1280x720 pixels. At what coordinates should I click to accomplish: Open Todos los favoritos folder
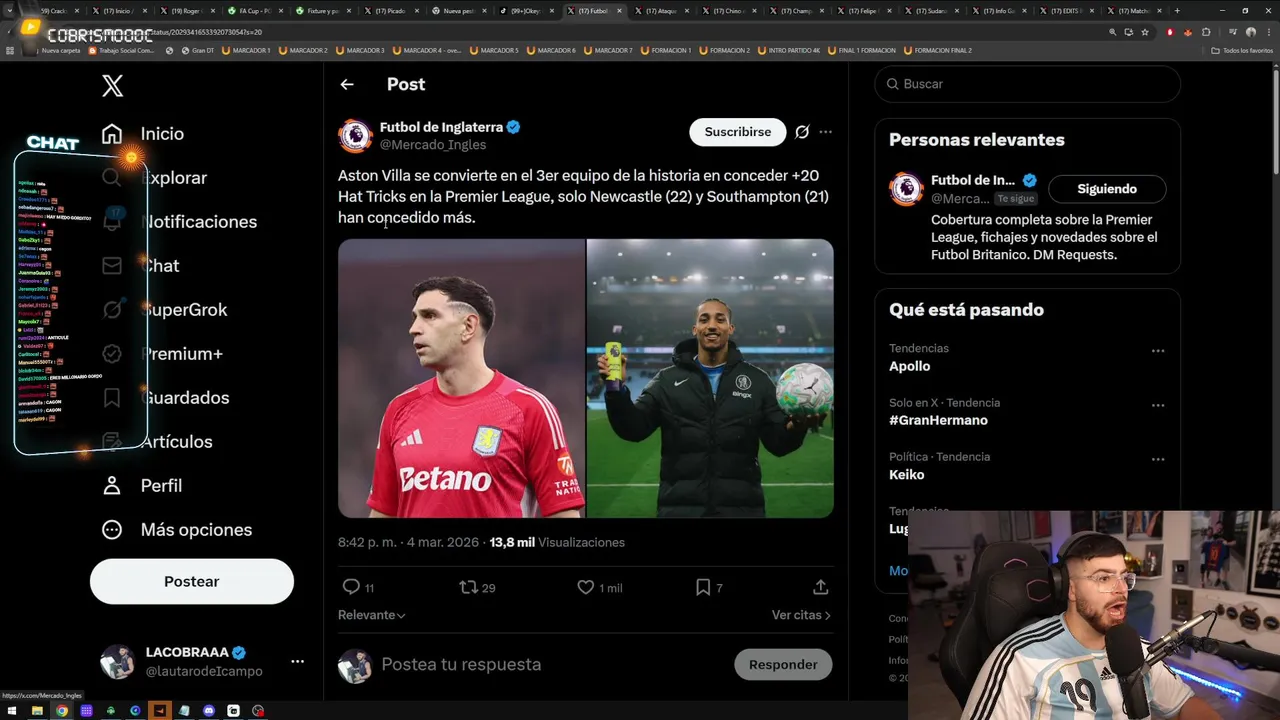tap(1241, 50)
